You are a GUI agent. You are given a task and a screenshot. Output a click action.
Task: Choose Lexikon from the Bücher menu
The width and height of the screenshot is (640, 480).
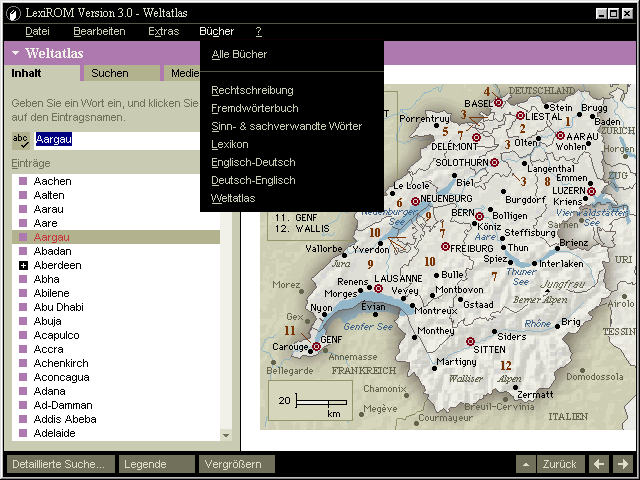(230, 144)
